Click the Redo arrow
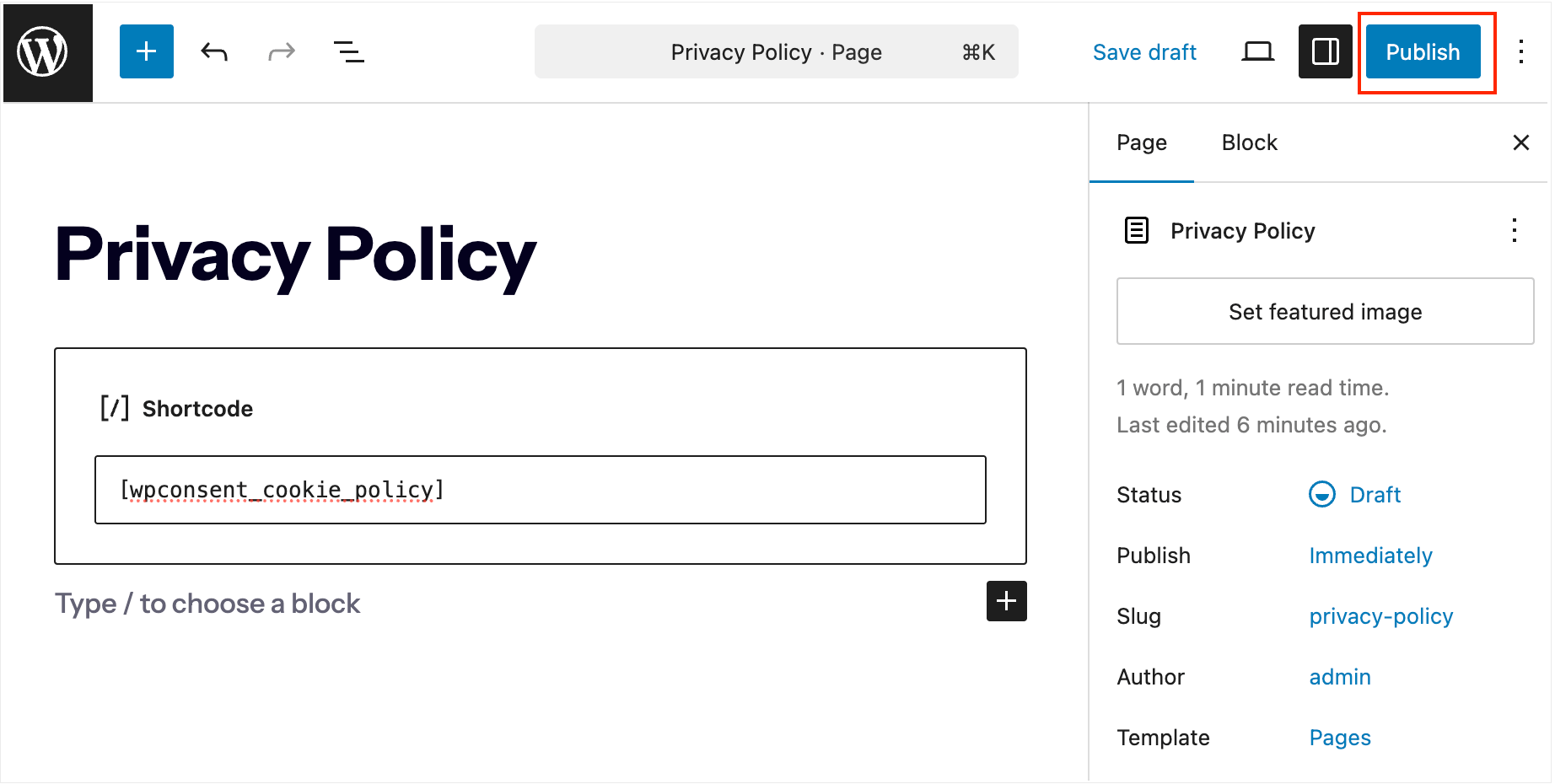This screenshot has height=784, width=1555. [281, 51]
